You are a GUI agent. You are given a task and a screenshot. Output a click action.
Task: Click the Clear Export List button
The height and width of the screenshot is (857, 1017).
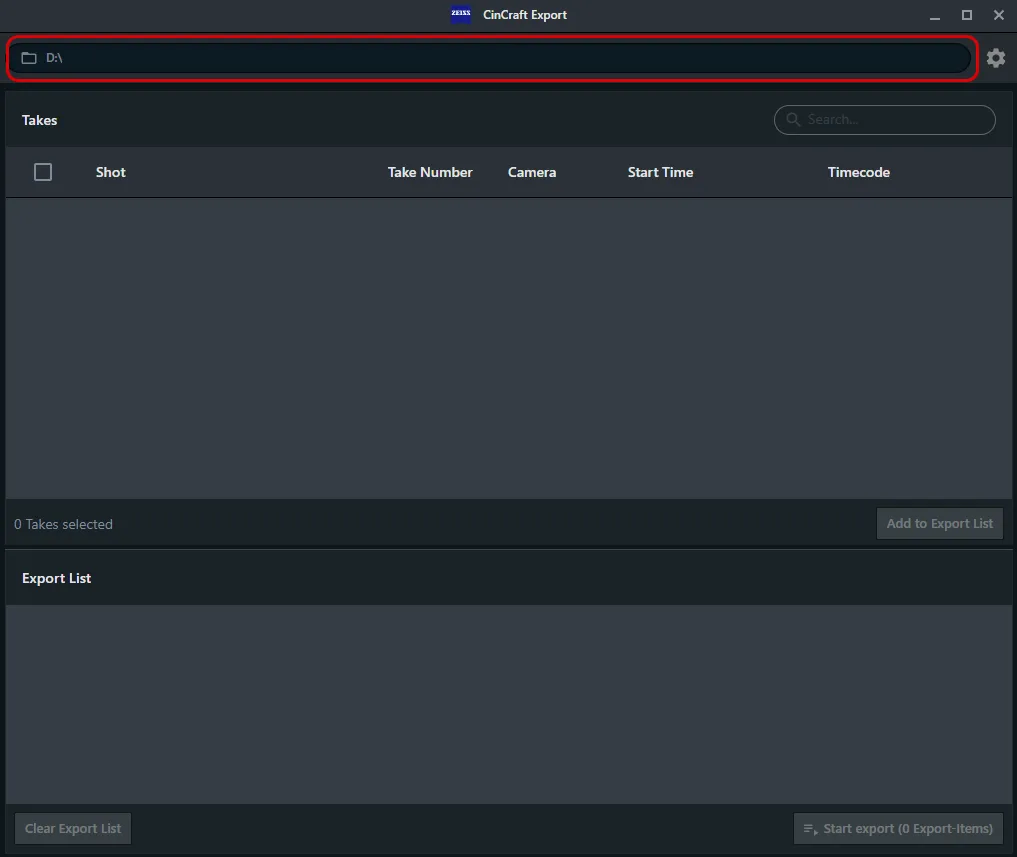click(x=73, y=828)
